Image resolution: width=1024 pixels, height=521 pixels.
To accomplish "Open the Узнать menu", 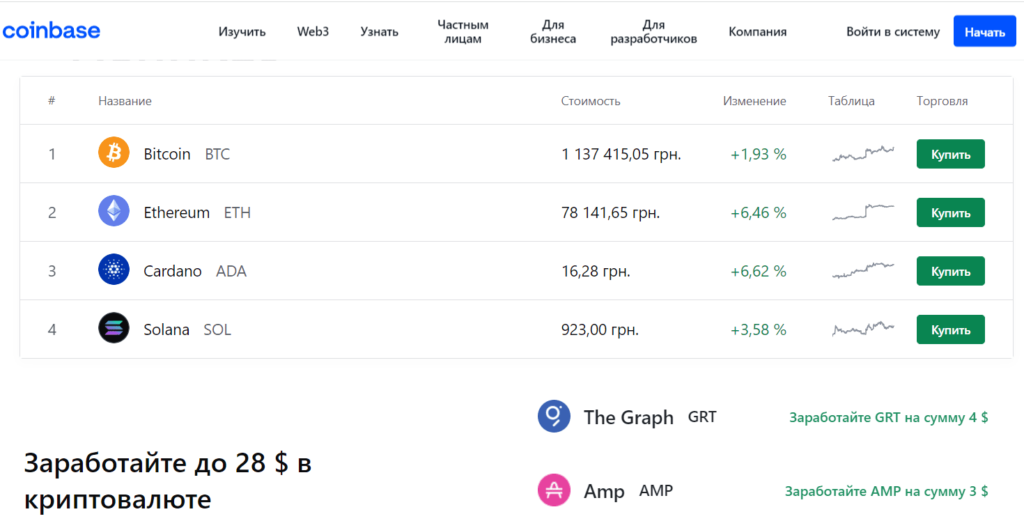I will click(379, 32).
